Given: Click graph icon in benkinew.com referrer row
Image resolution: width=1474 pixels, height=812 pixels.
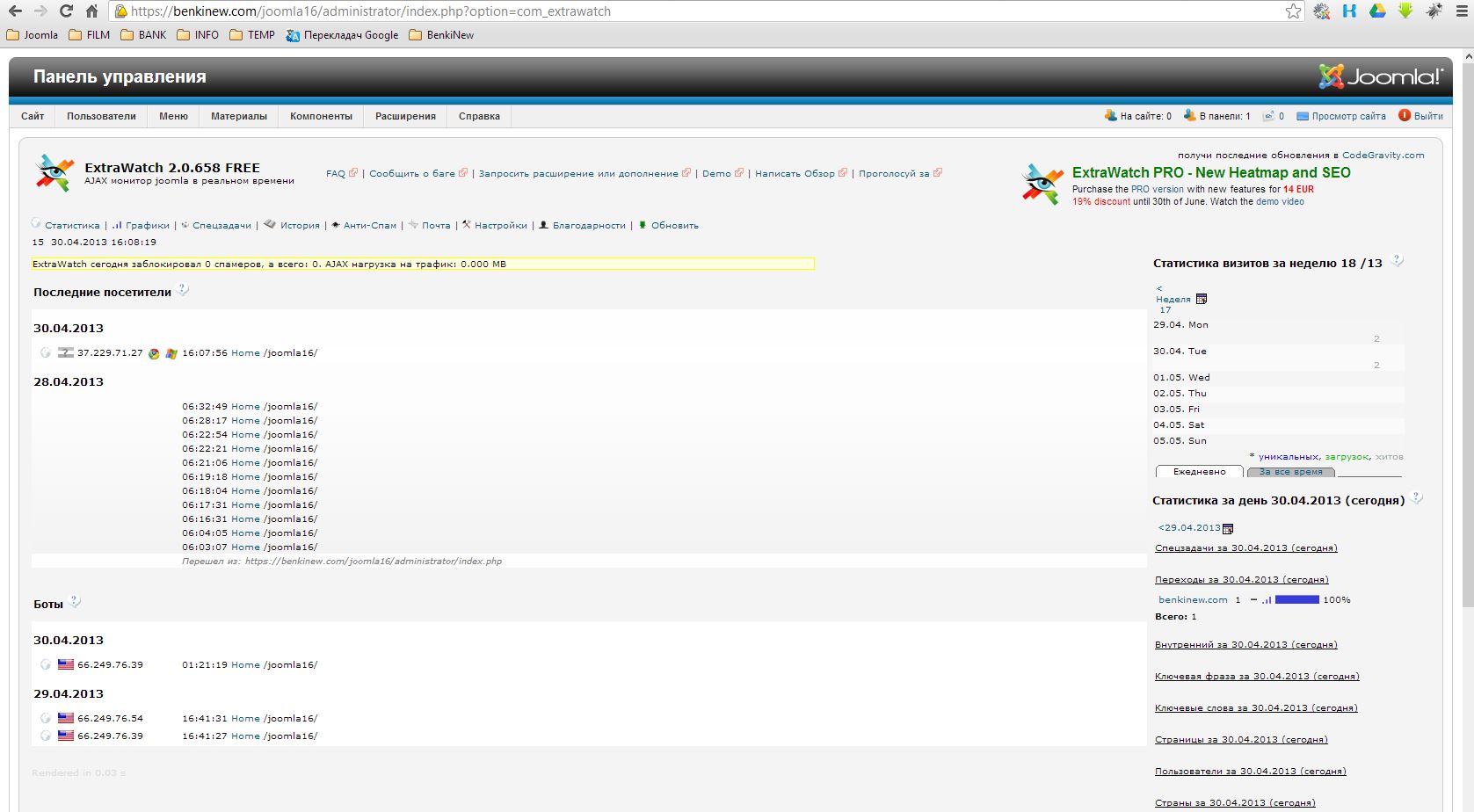Looking at the screenshot, I should click(x=1267, y=600).
